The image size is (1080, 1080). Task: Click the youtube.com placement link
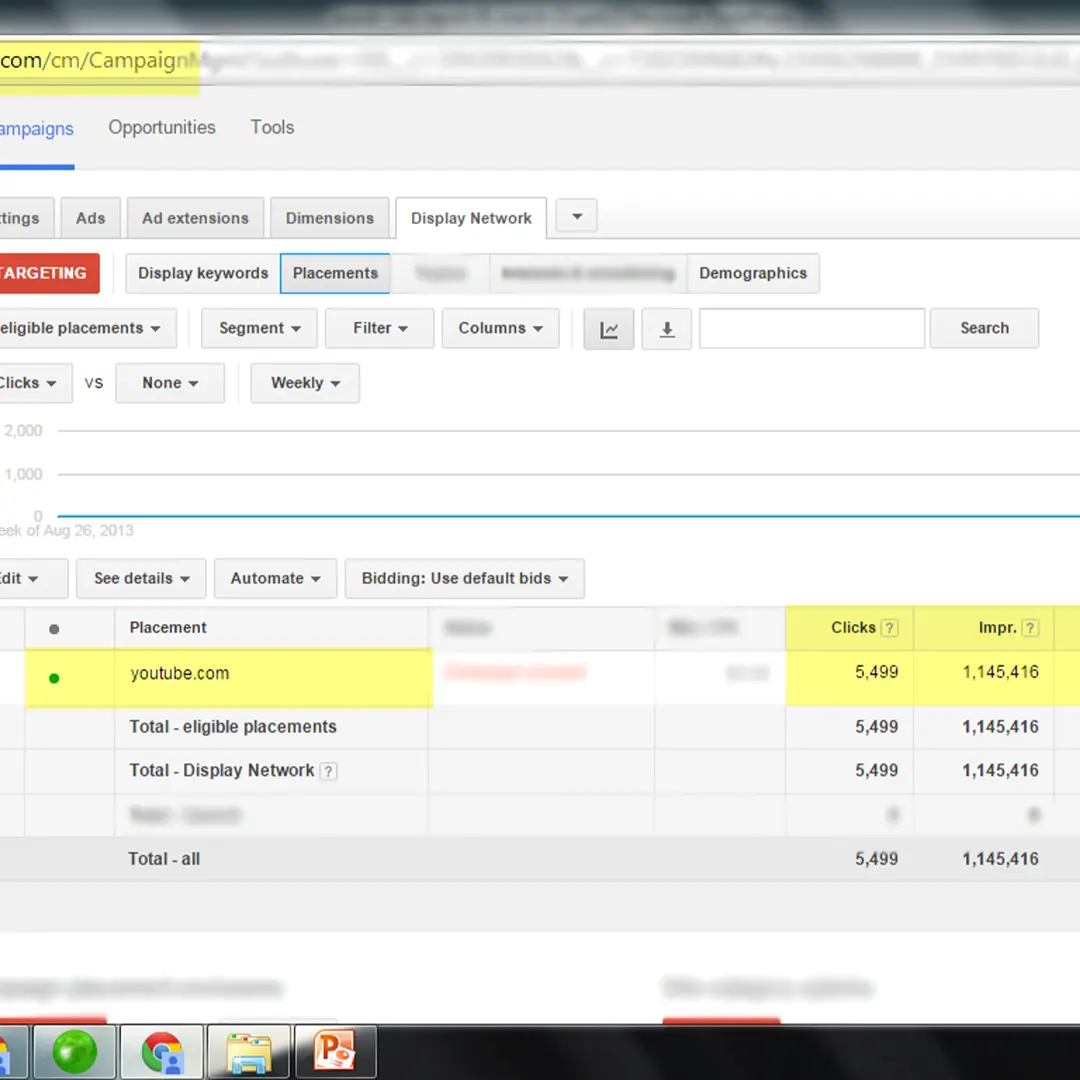point(180,673)
